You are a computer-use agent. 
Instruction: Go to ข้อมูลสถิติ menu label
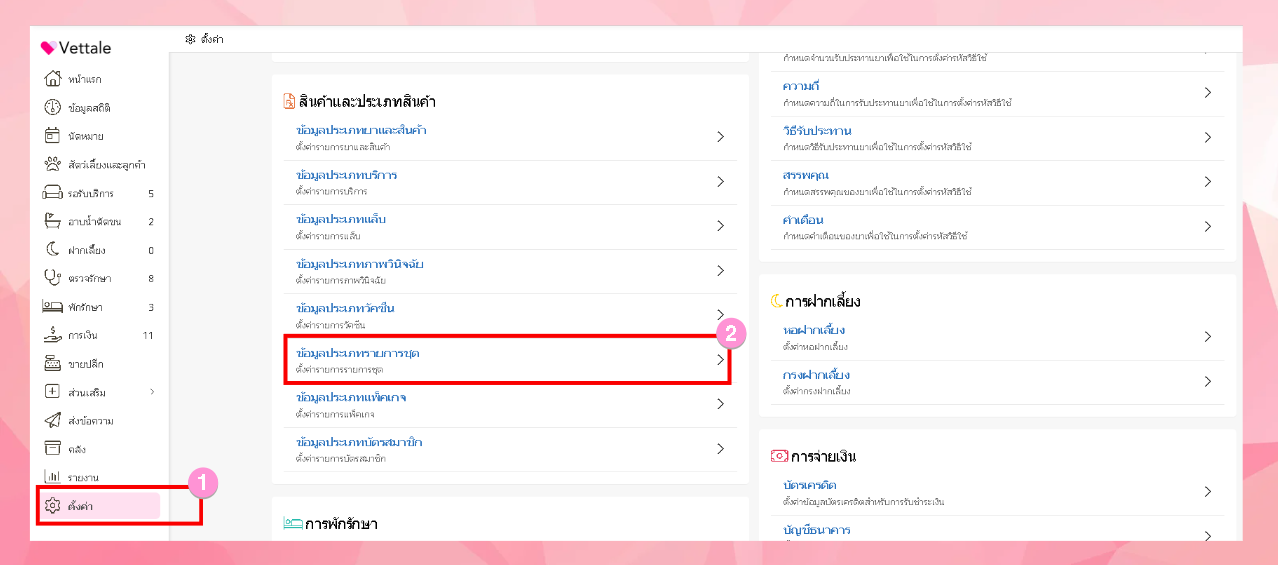[x=89, y=108]
